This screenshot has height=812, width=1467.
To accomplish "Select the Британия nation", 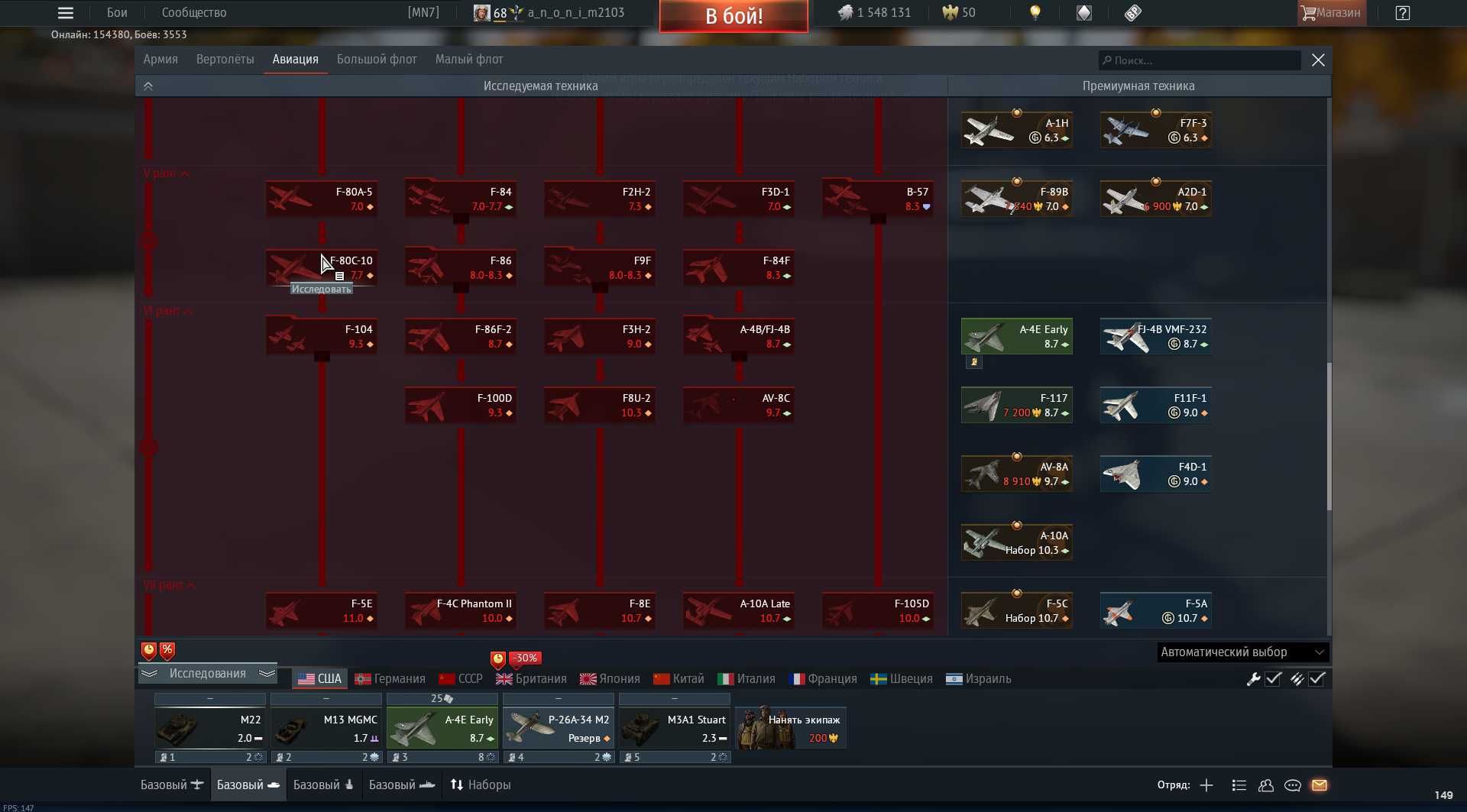I will click(x=531, y=679).
